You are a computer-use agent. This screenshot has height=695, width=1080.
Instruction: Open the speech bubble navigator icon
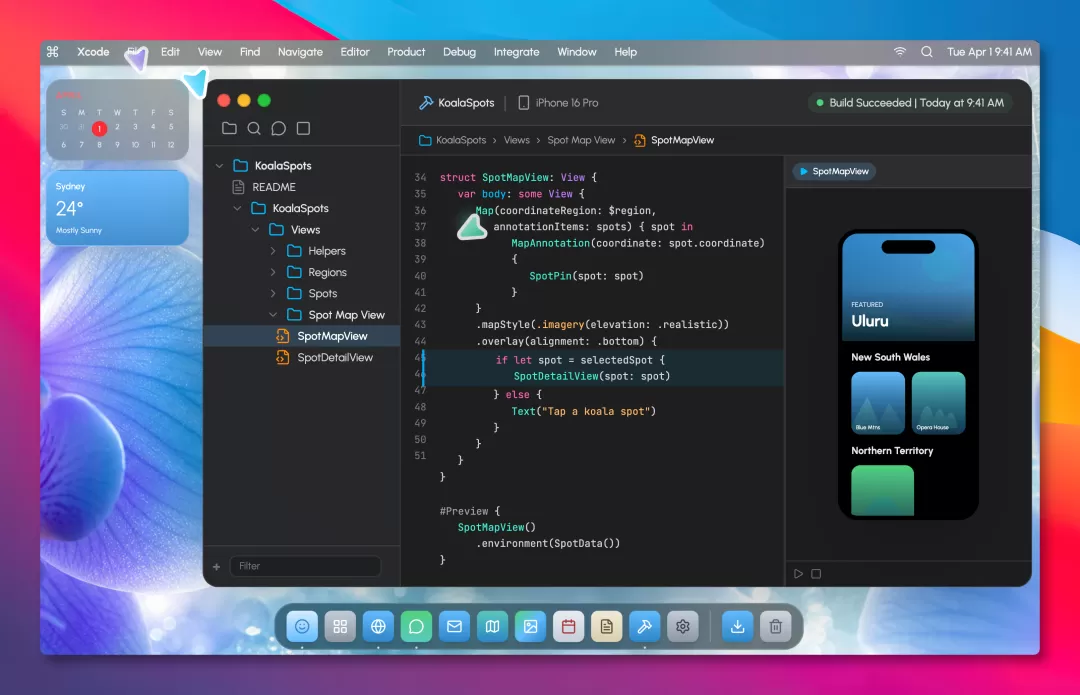(278, 128)
